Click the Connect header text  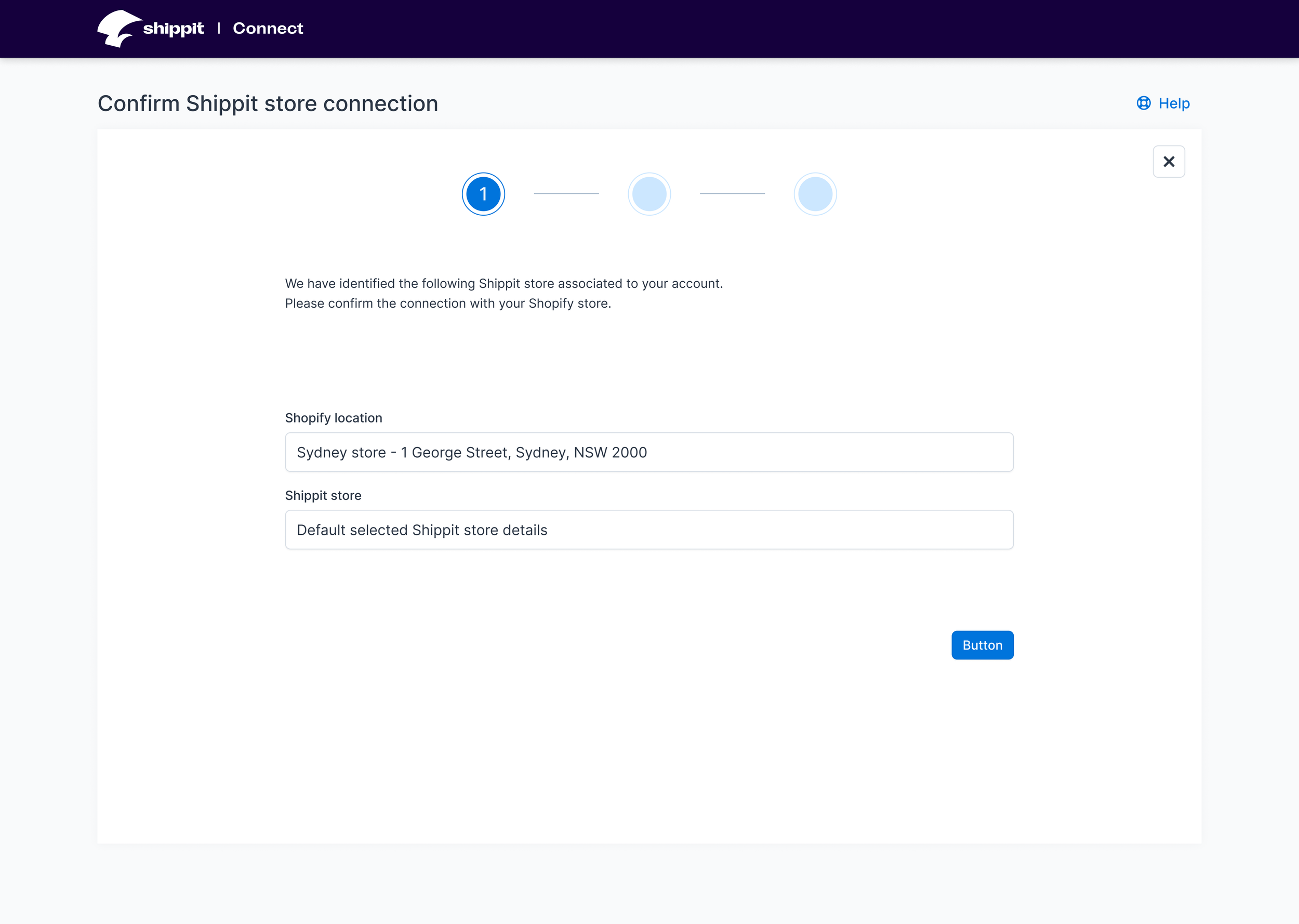point(268,29)
